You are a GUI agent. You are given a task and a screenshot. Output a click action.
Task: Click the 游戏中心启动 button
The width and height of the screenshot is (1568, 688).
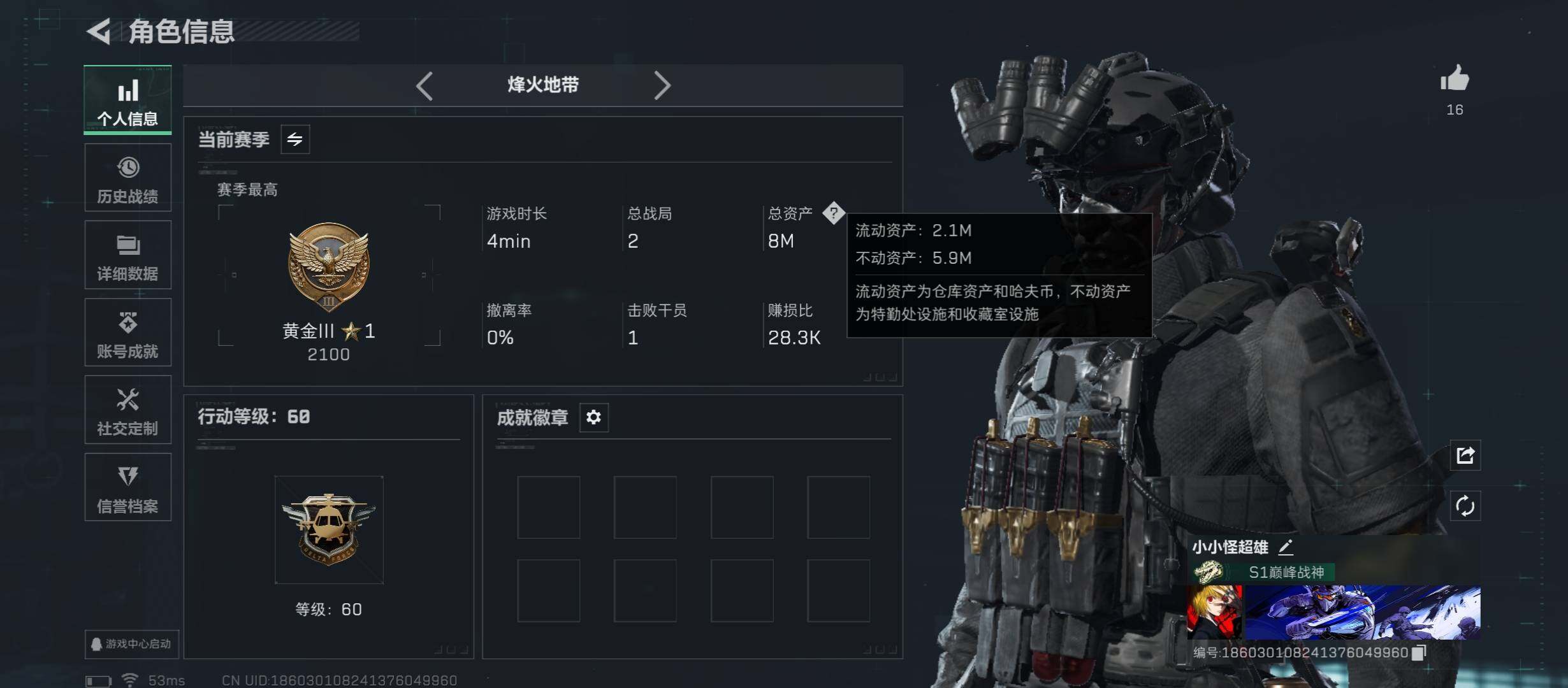[131, 644]
